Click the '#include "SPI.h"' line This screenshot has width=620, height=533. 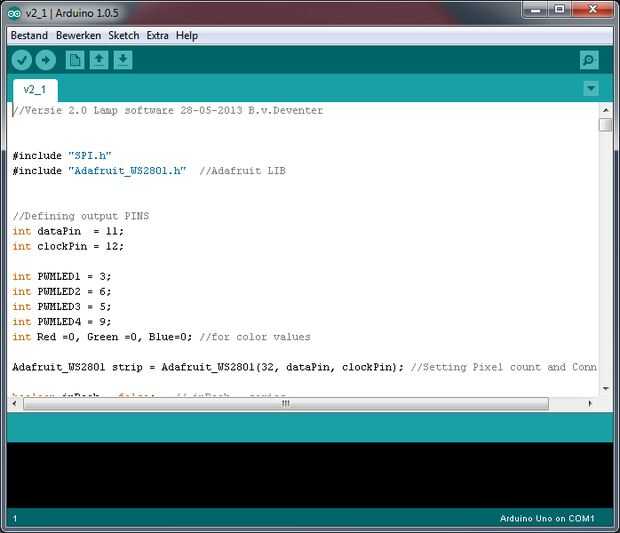62,156
